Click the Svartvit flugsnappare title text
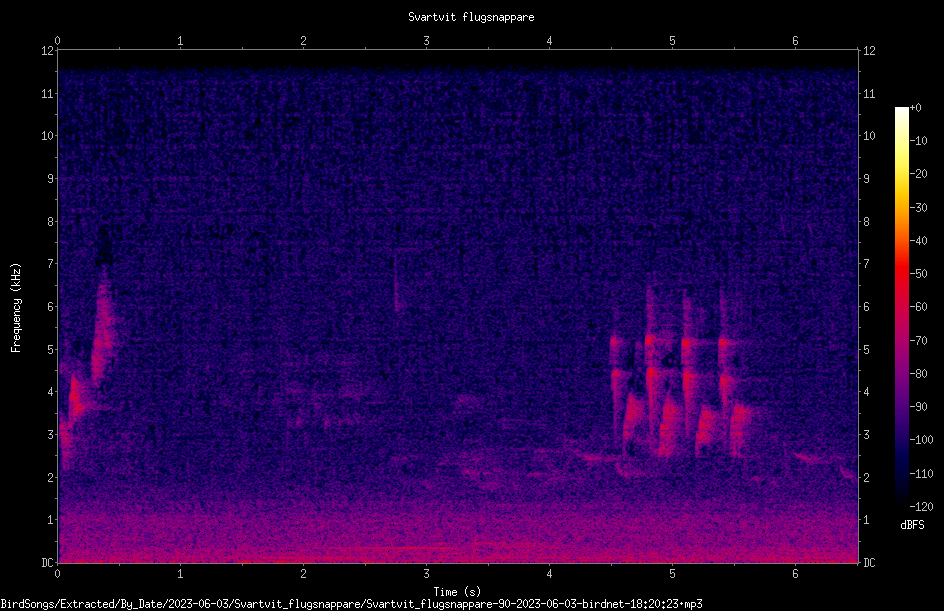 471,17
